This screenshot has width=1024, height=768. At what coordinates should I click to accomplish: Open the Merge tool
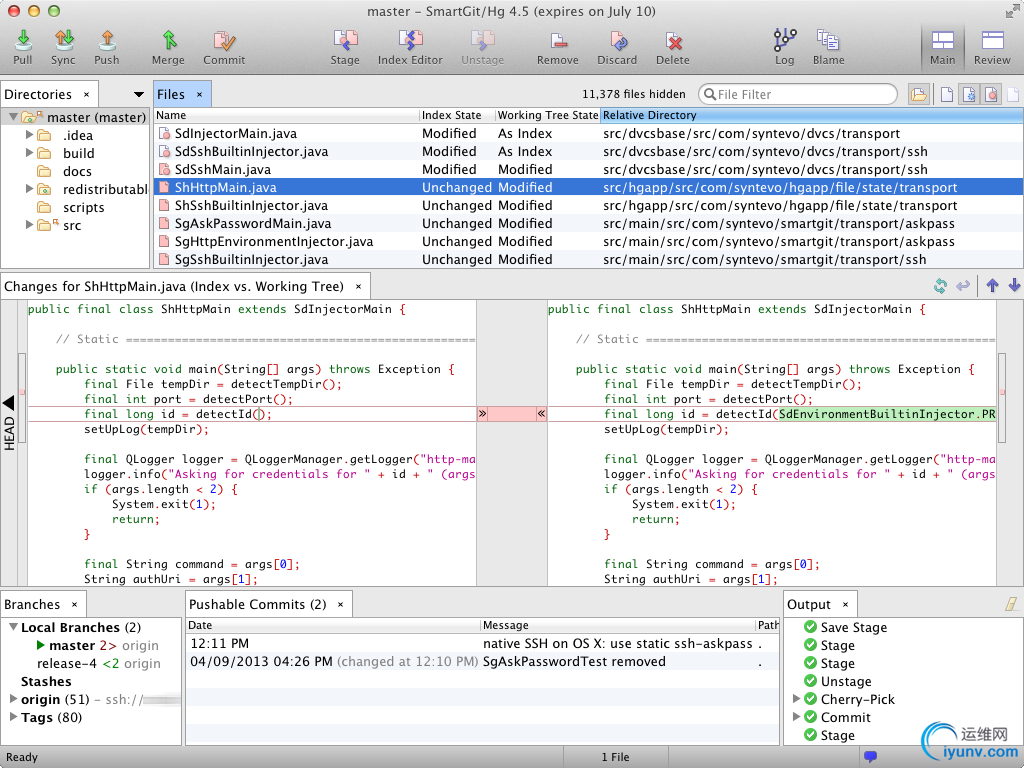(168, 41)
